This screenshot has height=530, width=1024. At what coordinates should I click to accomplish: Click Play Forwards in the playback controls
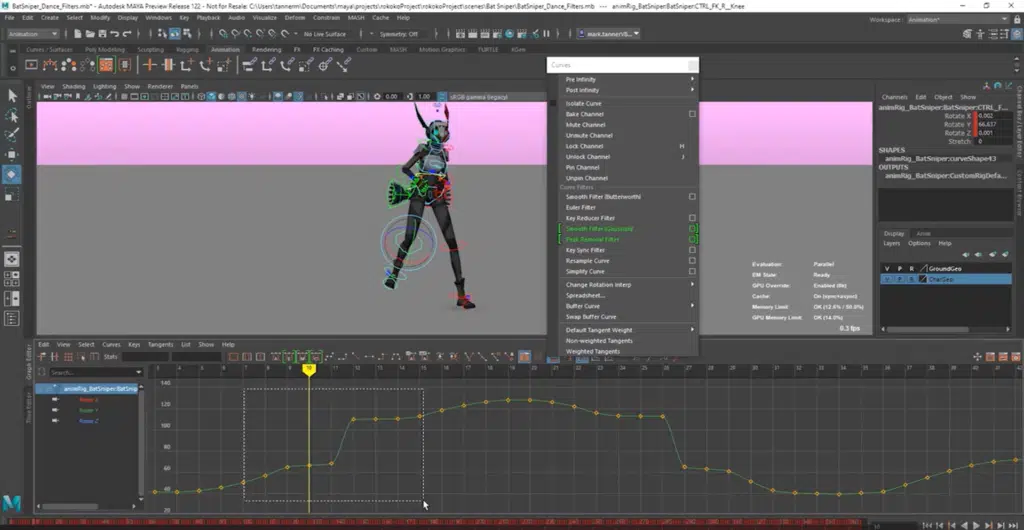[976, 525]
